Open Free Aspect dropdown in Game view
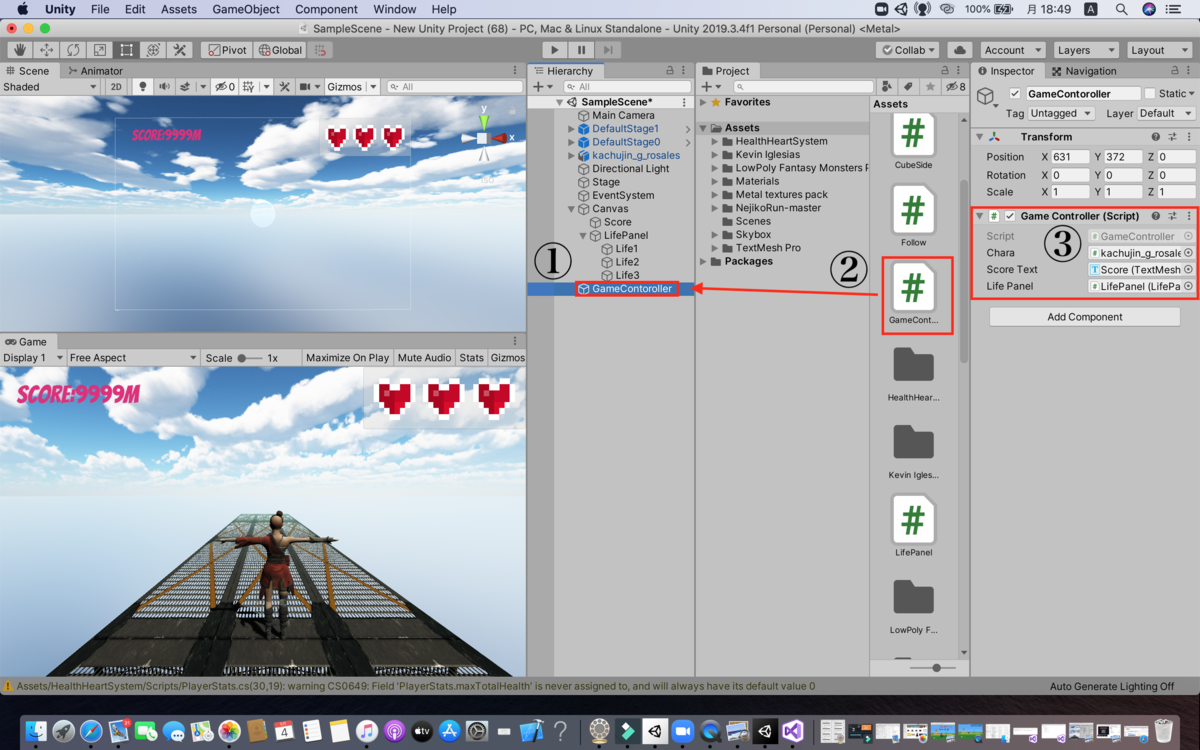 pyautogui.click(x=133, y=358)
